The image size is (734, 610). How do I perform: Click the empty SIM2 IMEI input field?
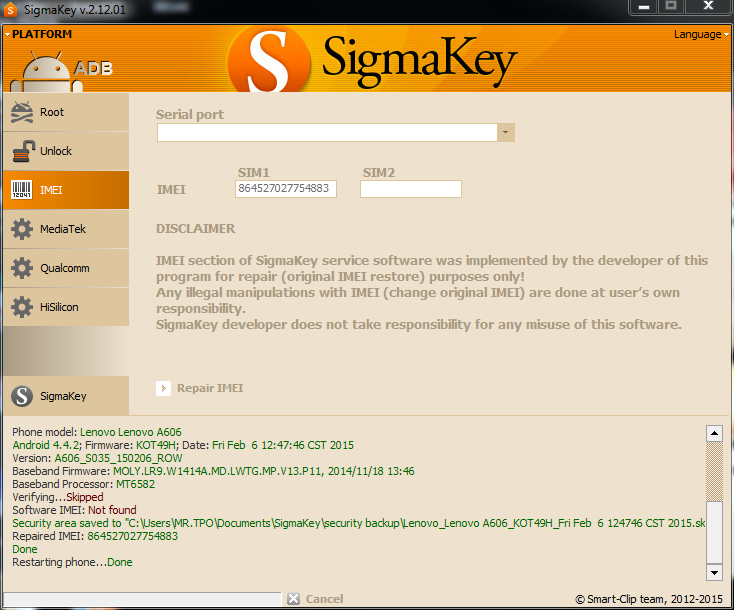click(x=411, y=189)
